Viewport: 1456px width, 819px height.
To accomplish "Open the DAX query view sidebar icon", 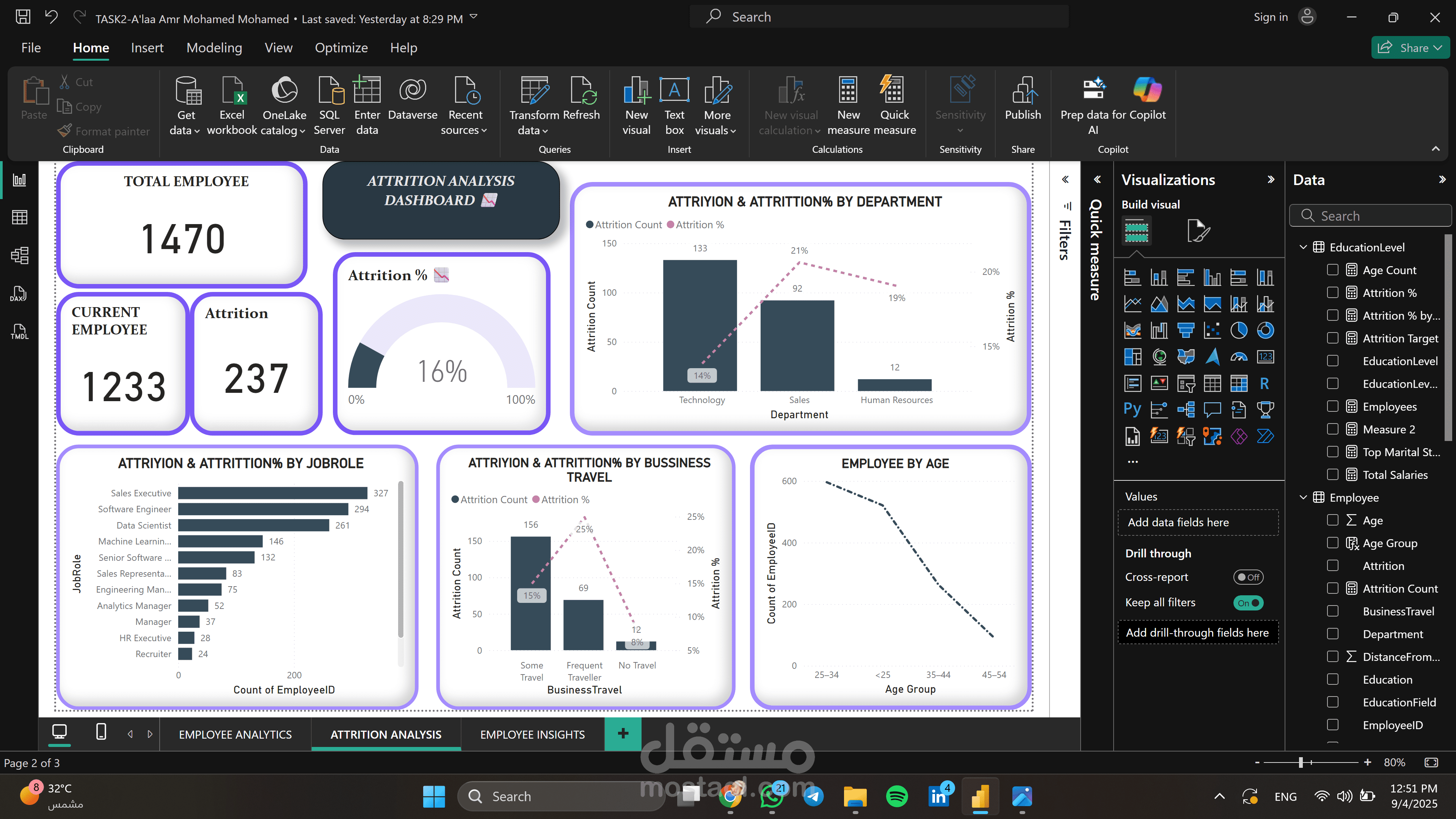I will pos(19,293).
